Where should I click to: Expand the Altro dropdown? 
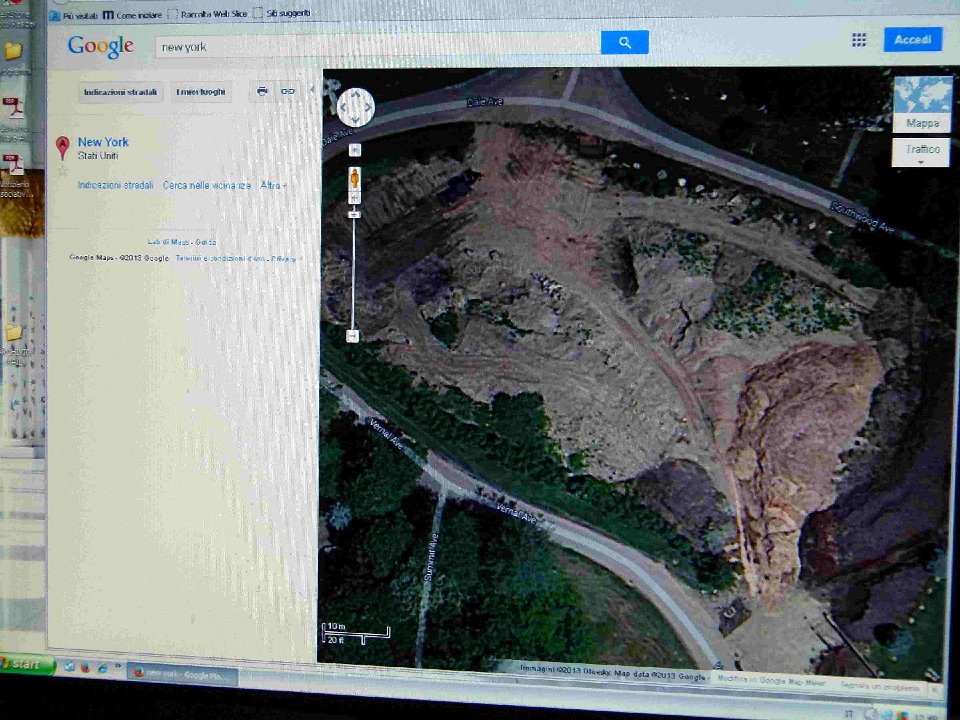tap(273, 185)
